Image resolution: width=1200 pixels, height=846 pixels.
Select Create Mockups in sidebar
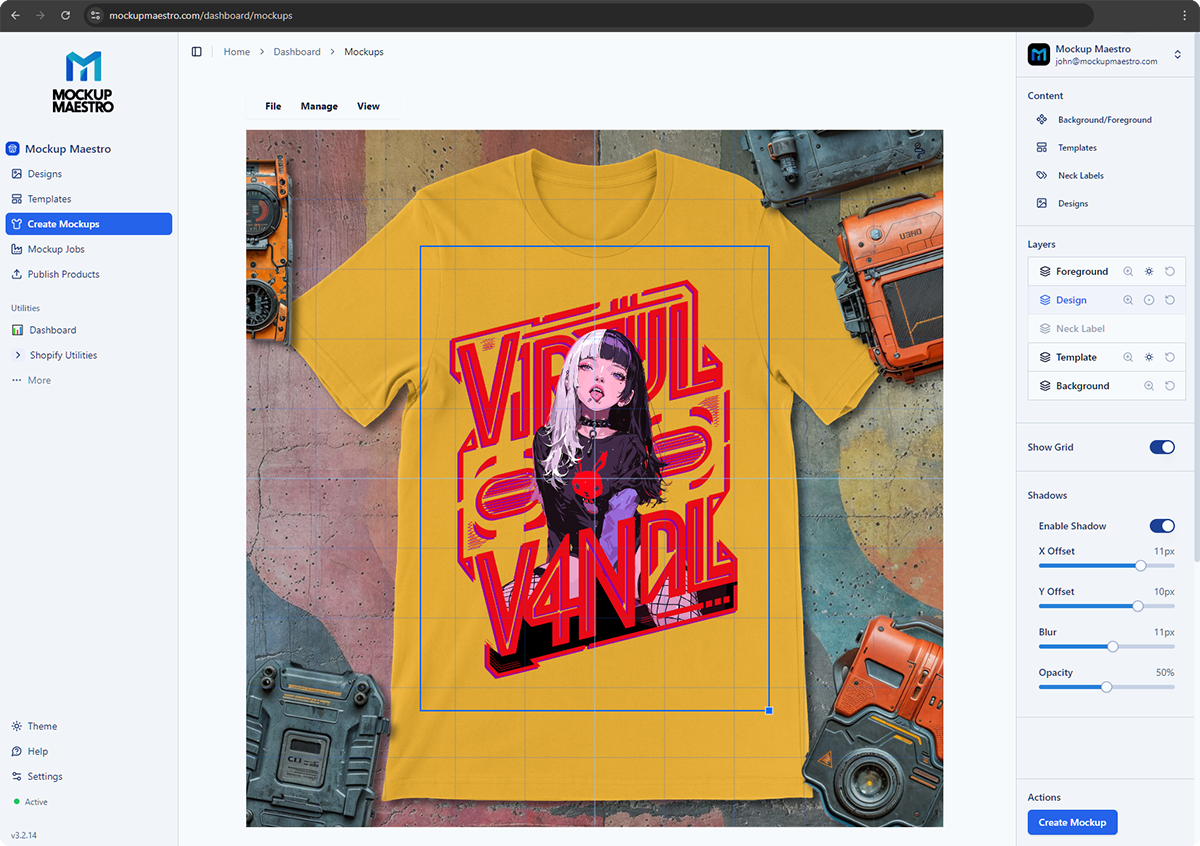(x=89, y=224)
